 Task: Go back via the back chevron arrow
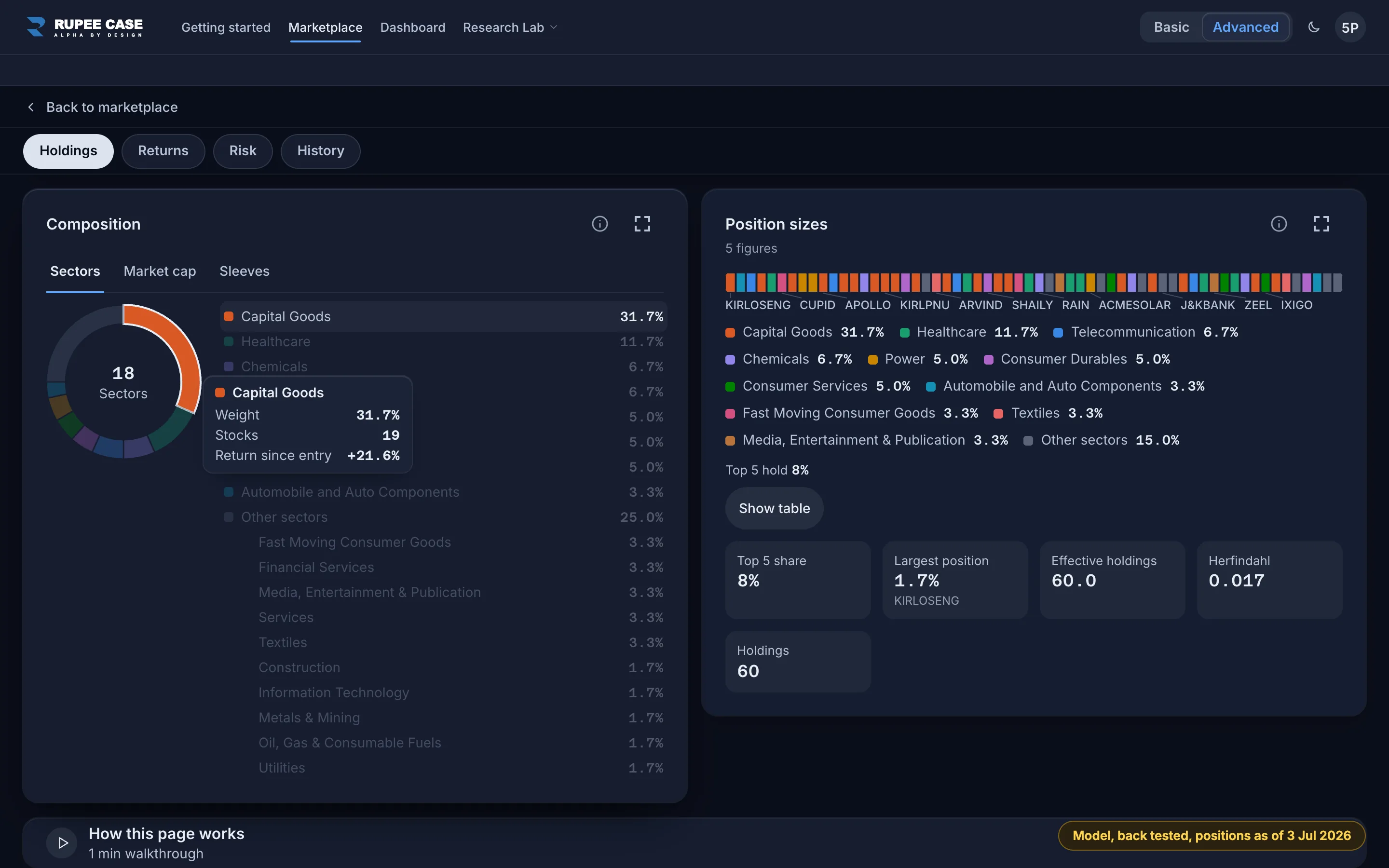[x=31, y=108]
